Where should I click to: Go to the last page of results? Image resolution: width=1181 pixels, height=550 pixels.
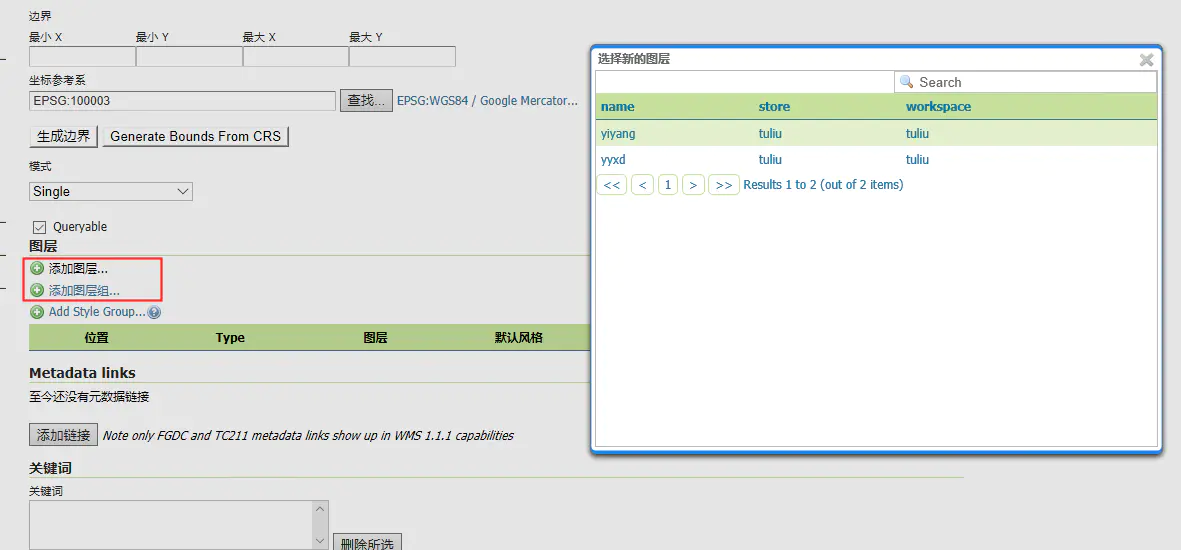723,185
